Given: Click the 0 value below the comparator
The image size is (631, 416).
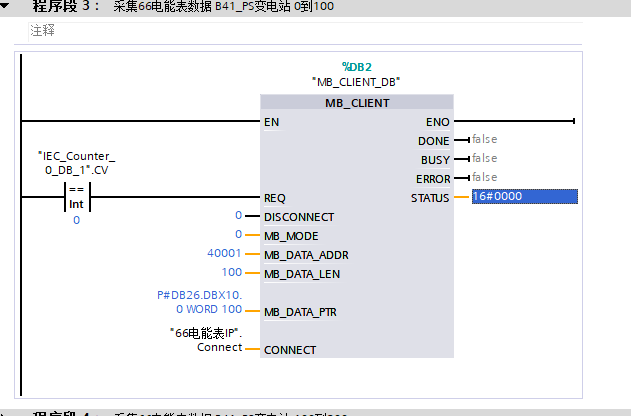Looking at the screenshot, I should [76, 219].
